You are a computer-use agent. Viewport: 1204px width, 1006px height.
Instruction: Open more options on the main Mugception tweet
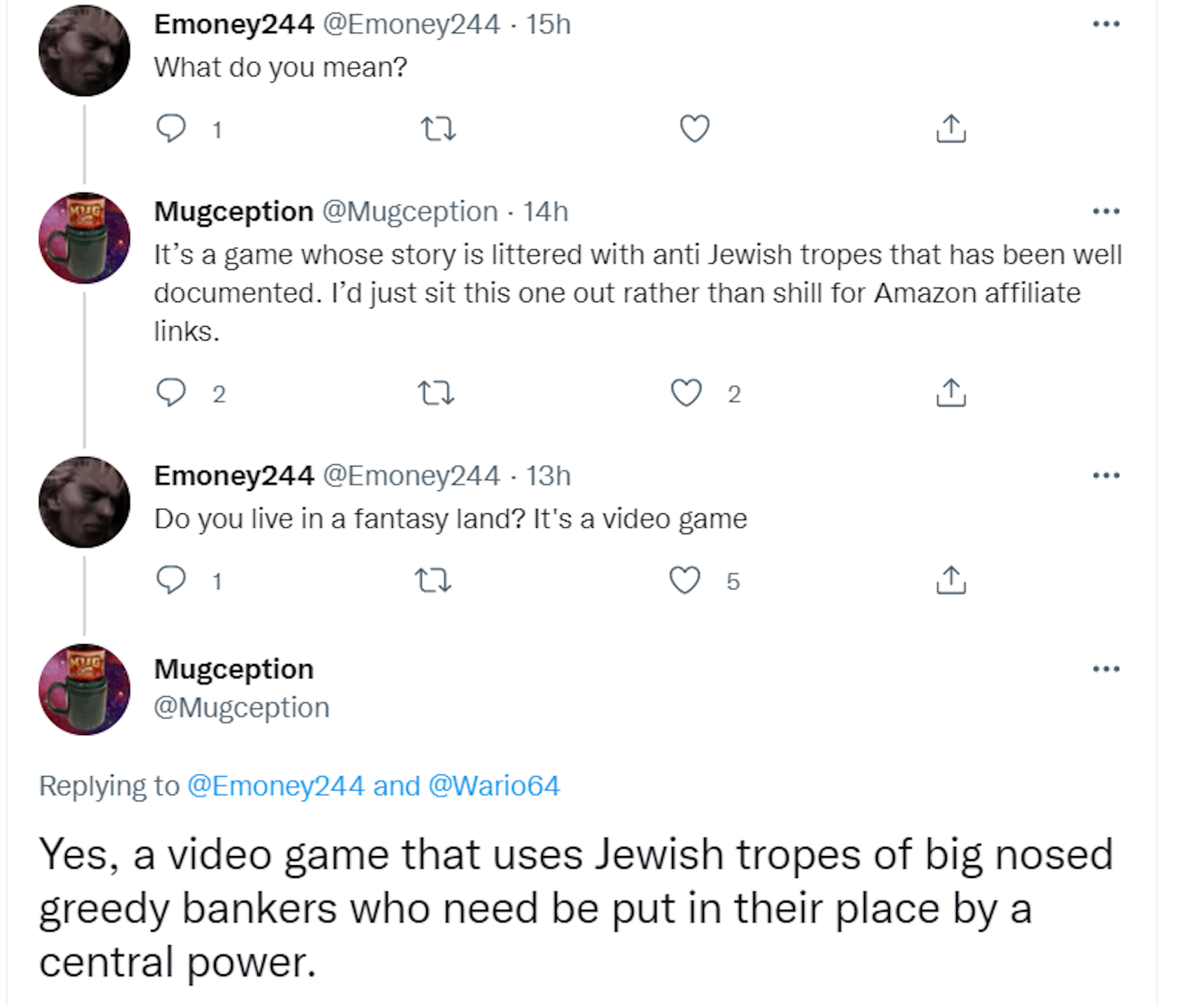pos(1106,669)
